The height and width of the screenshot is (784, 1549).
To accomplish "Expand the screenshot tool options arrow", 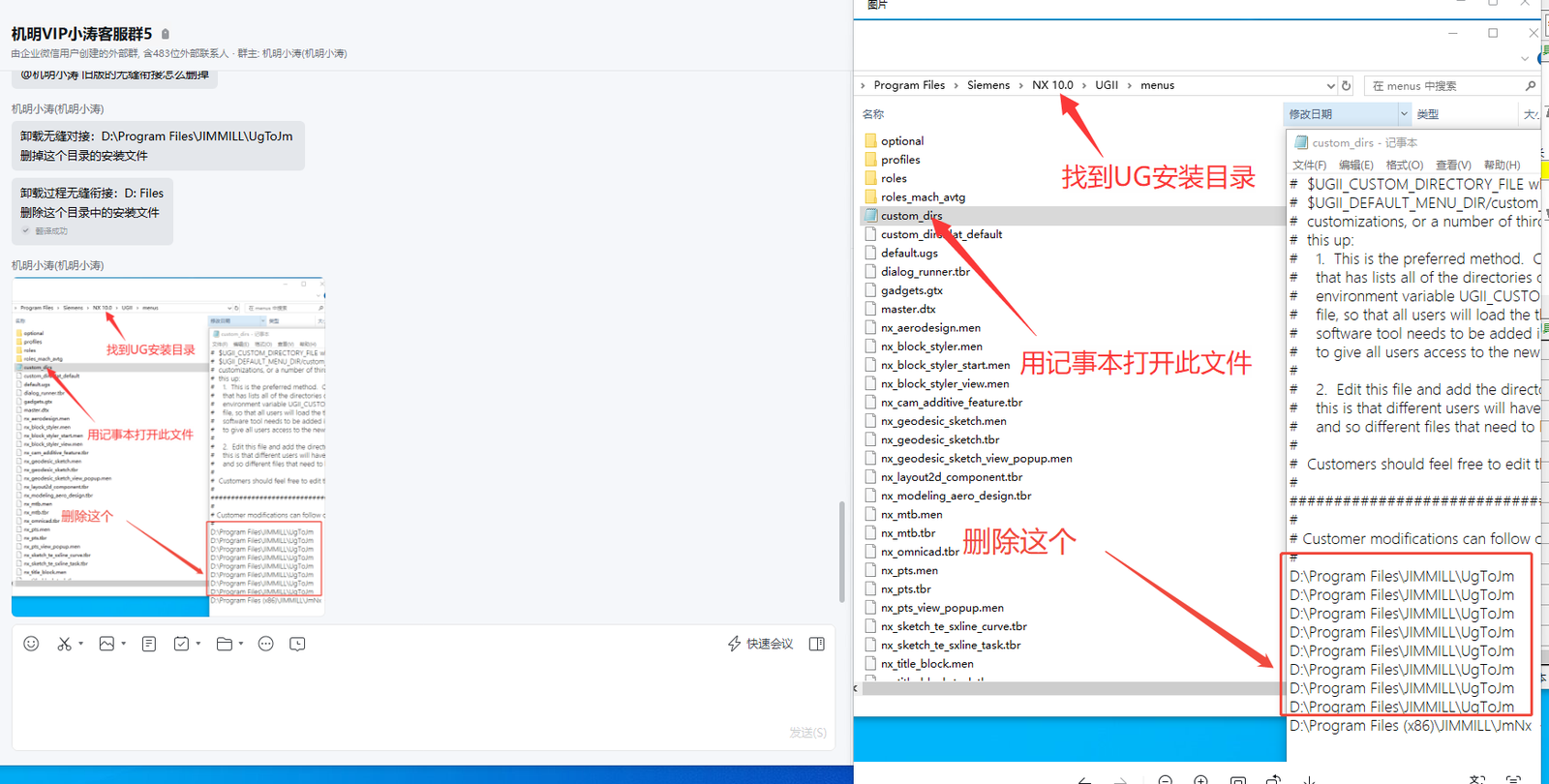I will click(x=80, y=644).
